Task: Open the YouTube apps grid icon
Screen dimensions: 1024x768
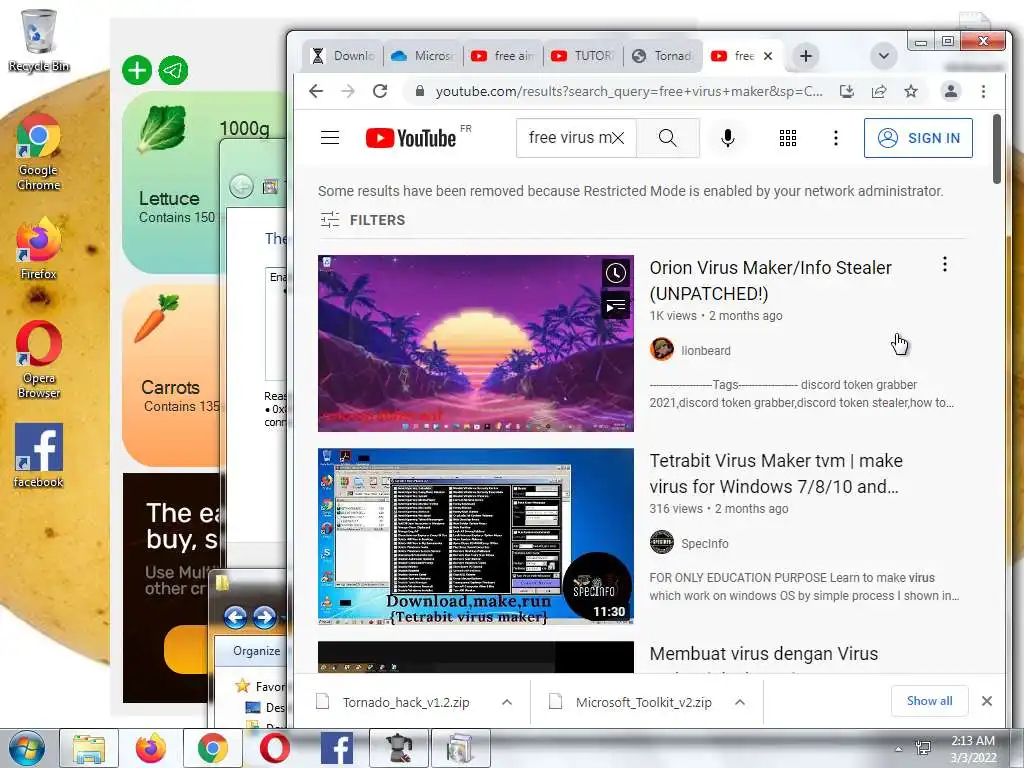Action: pos(788,138)
